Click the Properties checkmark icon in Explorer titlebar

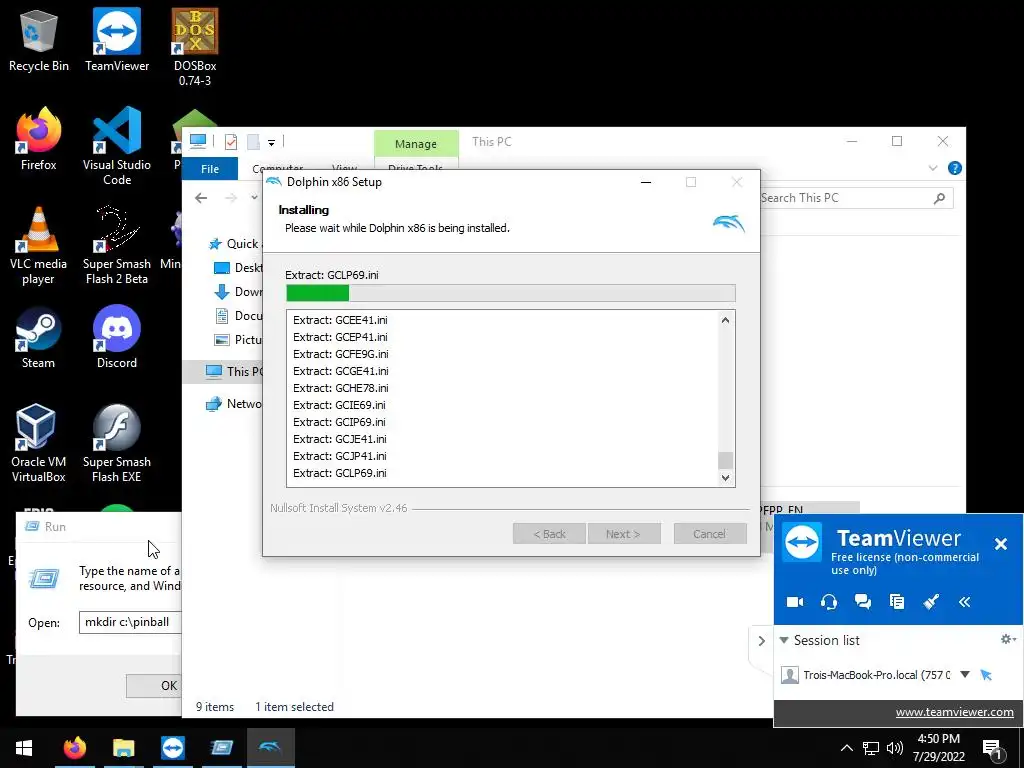coord(231,142)
